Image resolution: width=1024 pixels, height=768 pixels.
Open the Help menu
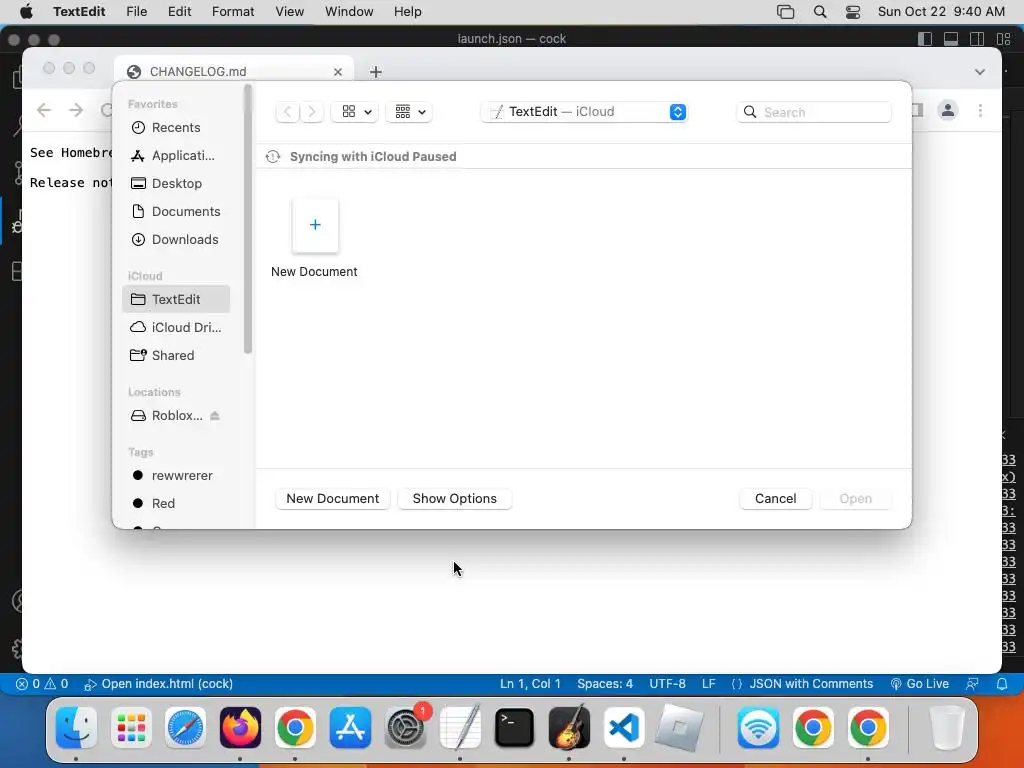point(408,11)
